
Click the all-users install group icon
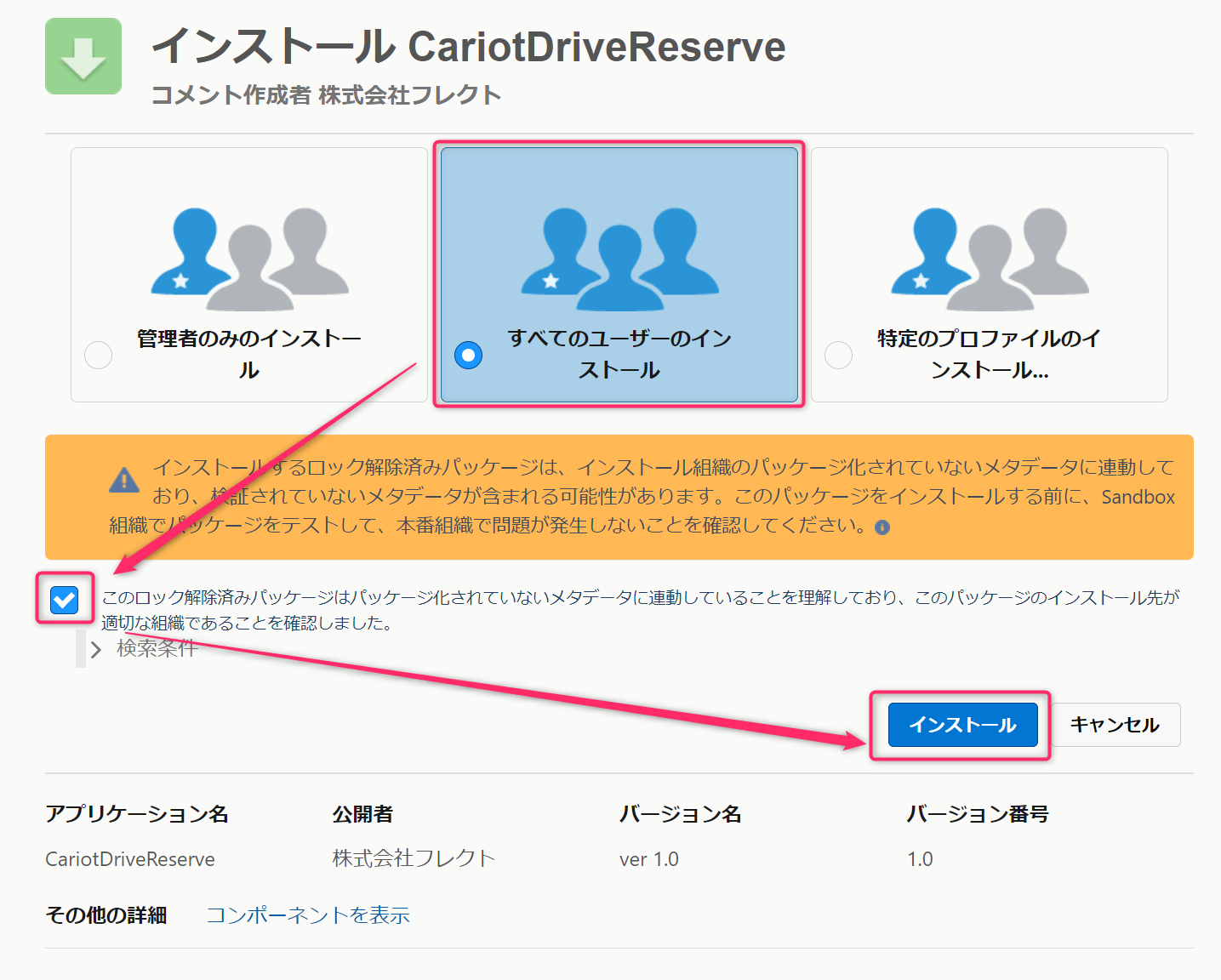click(619, 259)
